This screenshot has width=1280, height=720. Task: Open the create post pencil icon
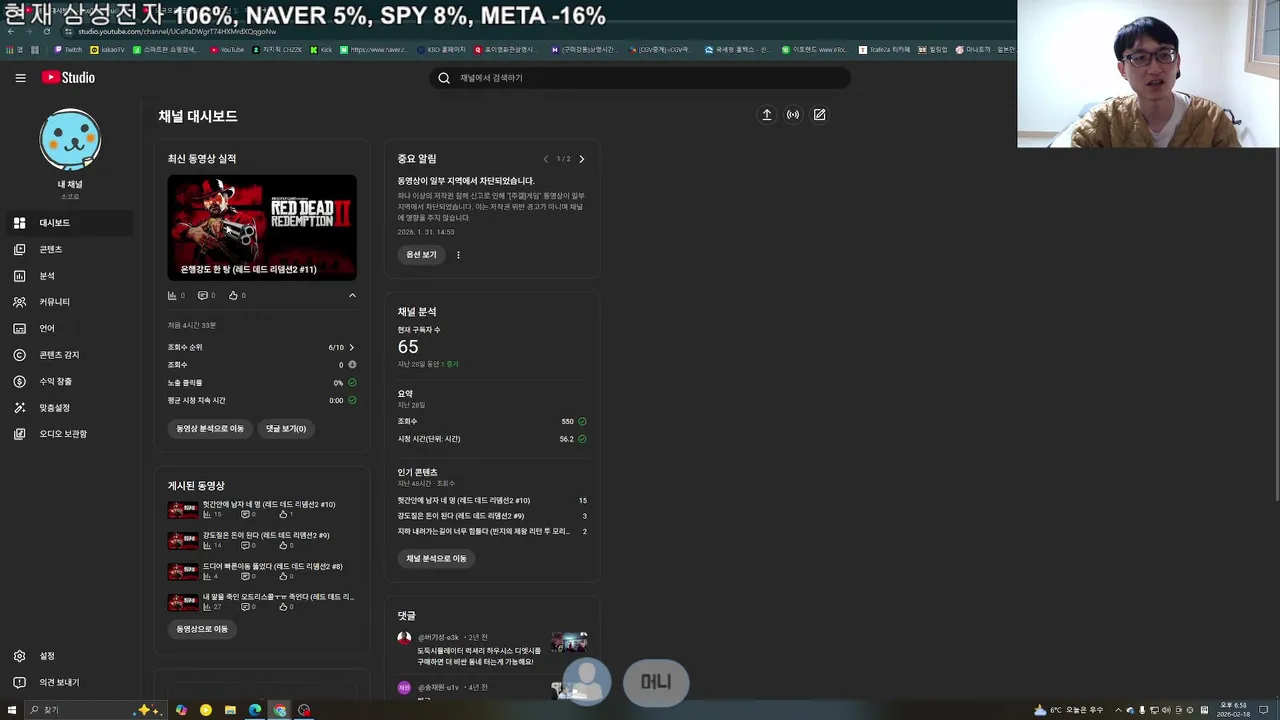[x=819, y=115]
